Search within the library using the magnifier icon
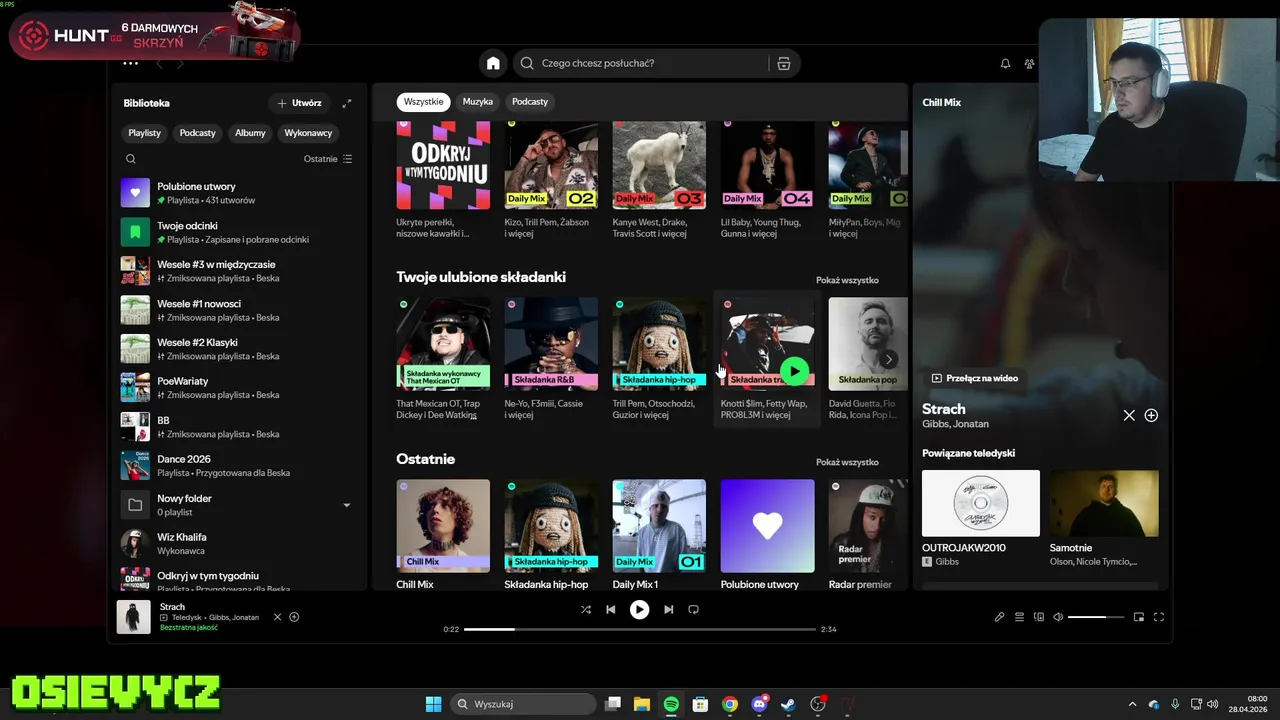The height and width of the screenshot is (720, 1280). [131, 159]
